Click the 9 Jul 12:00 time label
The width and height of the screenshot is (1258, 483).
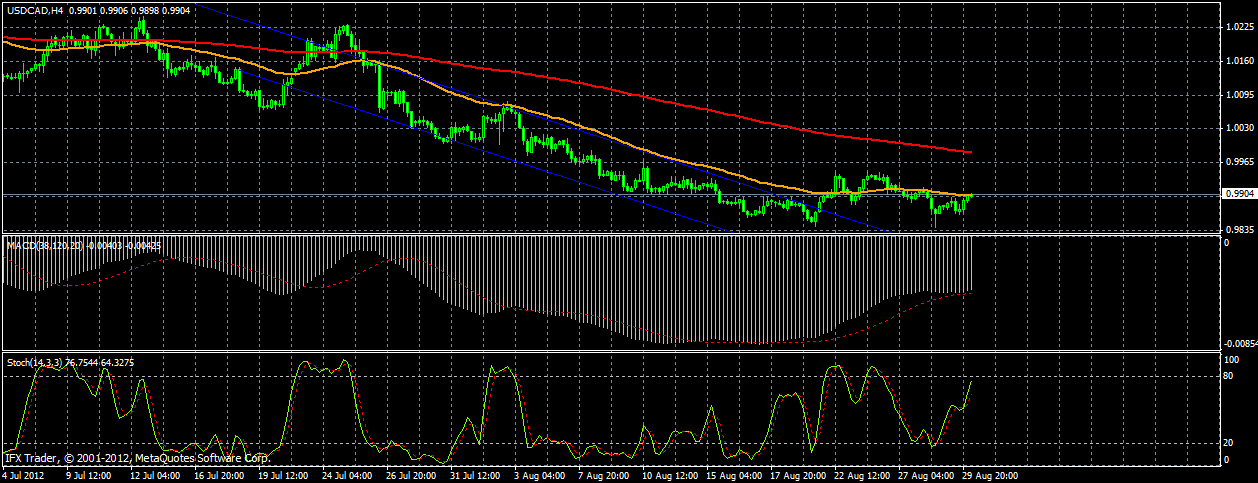[91, 476]
